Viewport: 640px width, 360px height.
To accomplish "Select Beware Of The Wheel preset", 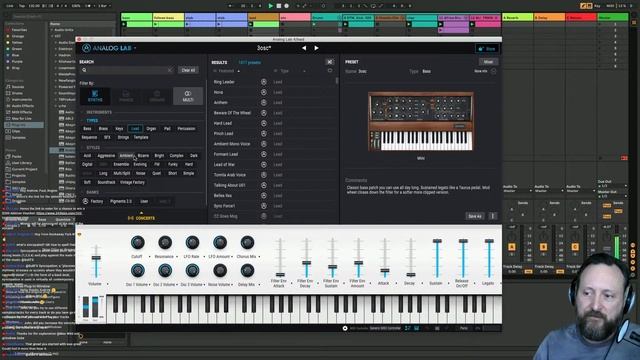I will 232,113.
